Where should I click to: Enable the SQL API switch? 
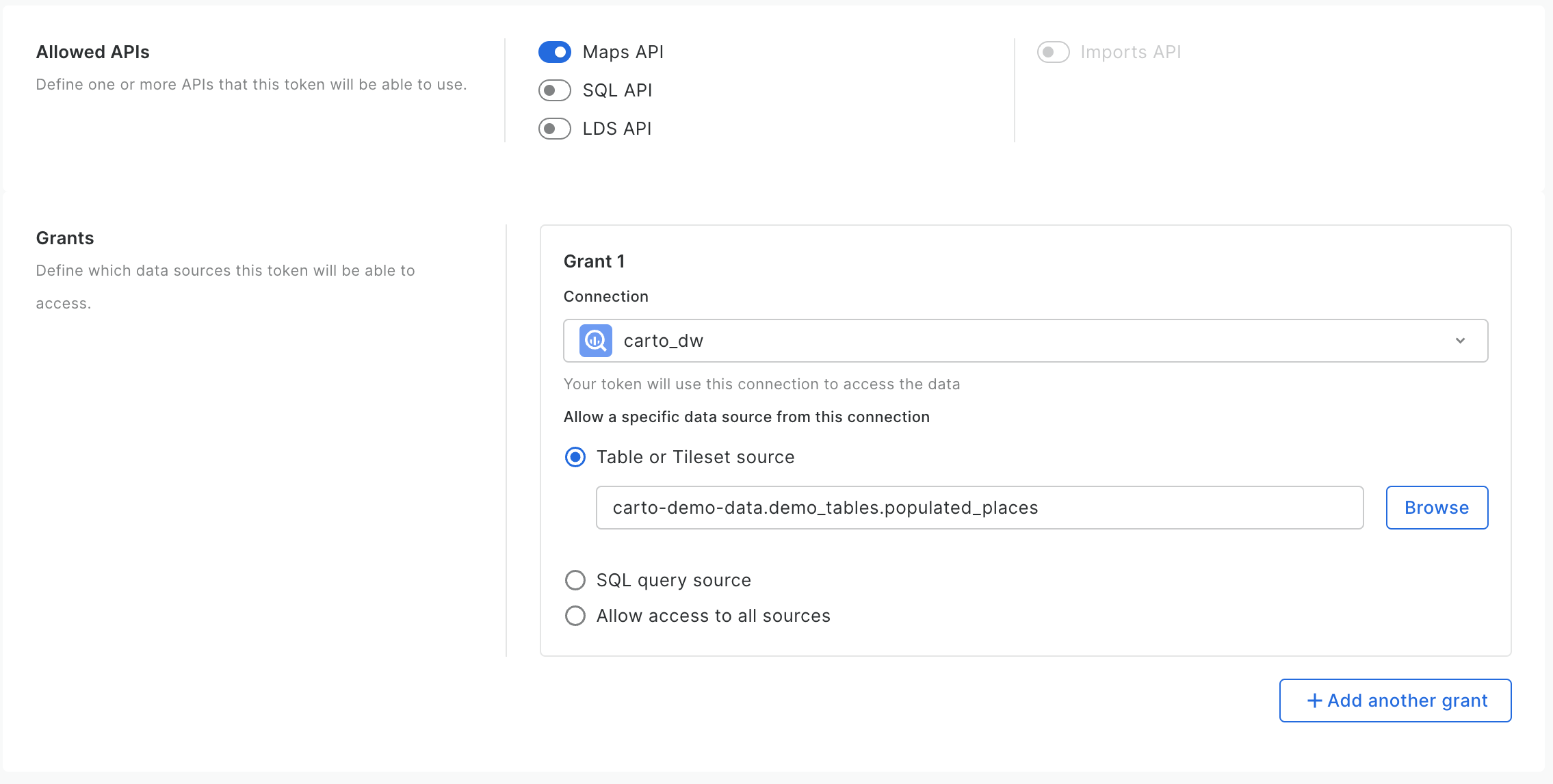(x=554, y=90)
